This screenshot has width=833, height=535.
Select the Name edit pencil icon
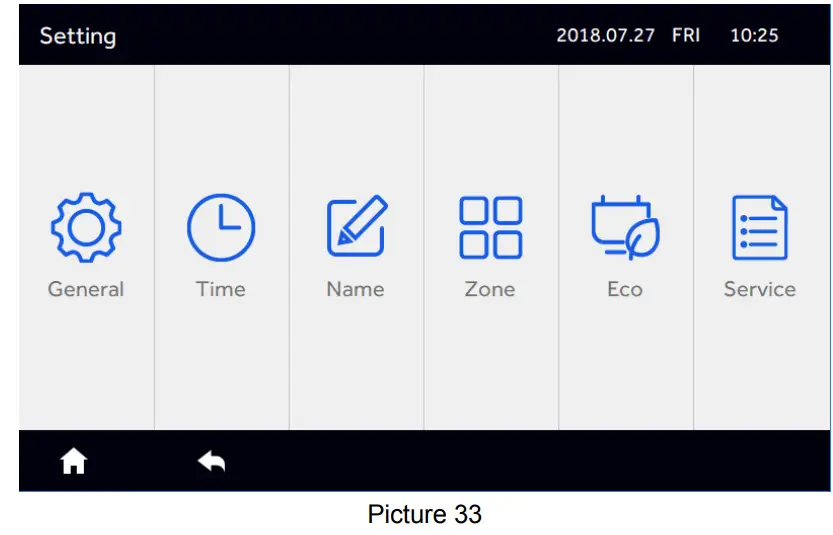pos(356,227)
